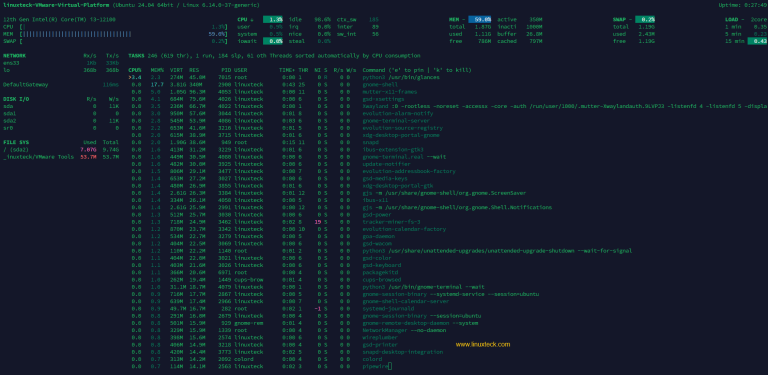
Task: Select the evolution-calendar-factory process
Action: pyautogui.click(x=404, y=229)
